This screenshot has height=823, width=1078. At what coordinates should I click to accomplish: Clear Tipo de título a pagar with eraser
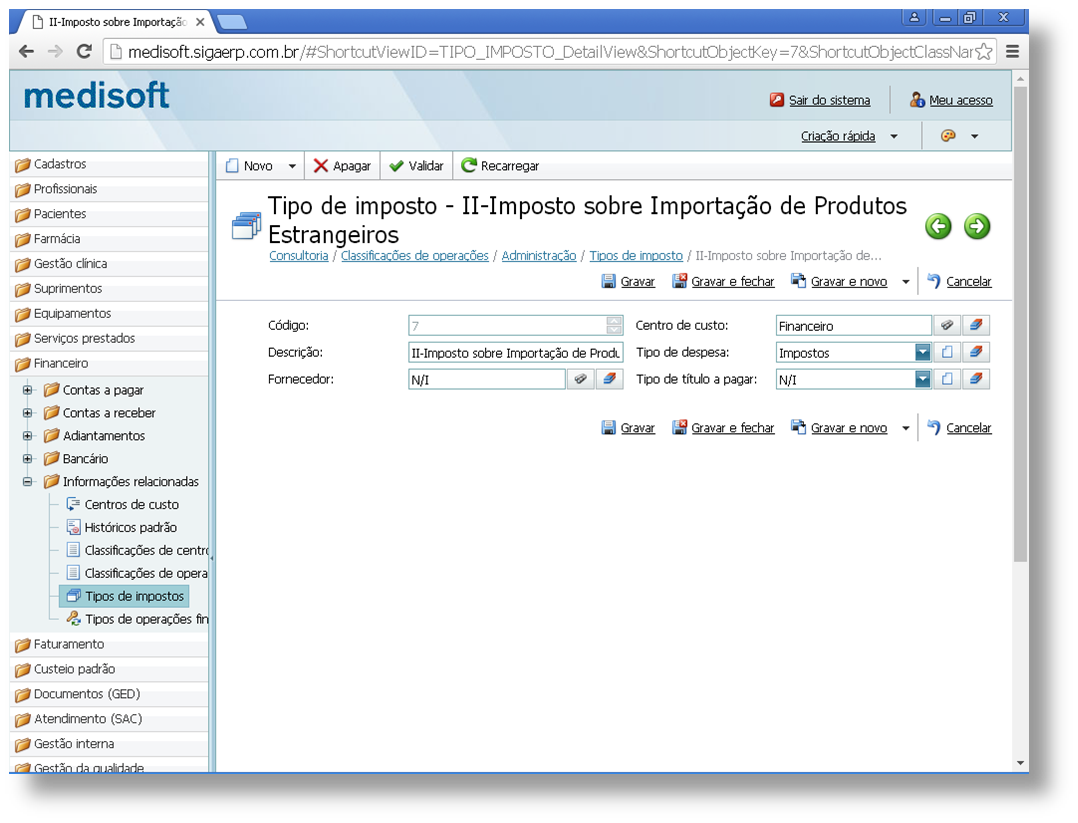coord(976,379)
